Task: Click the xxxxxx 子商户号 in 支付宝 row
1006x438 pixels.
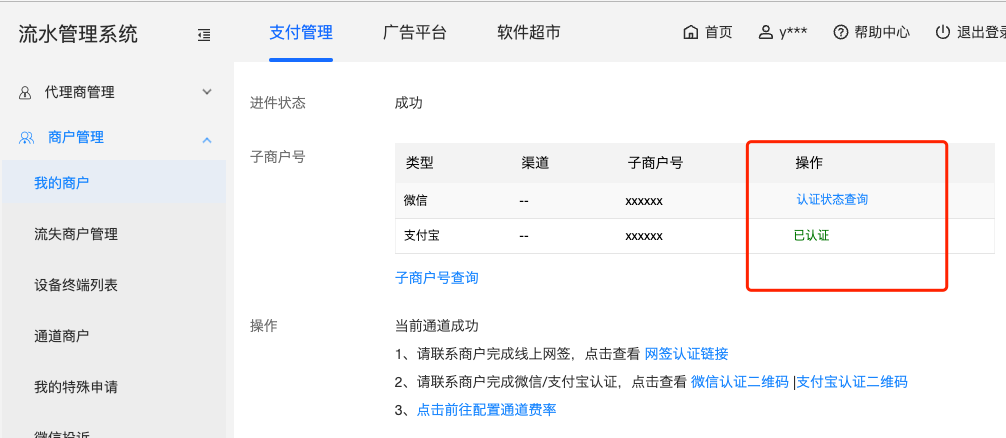Action: click(x=644, y=237)
